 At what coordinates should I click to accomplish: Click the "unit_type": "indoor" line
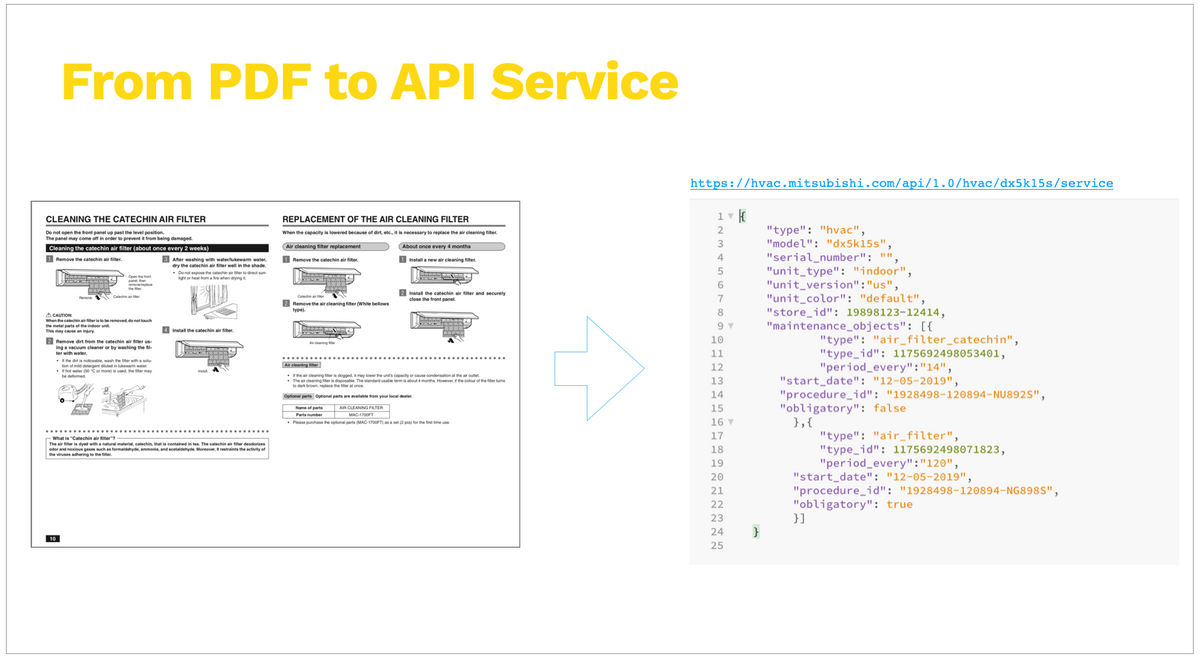(x=840, y=271)
